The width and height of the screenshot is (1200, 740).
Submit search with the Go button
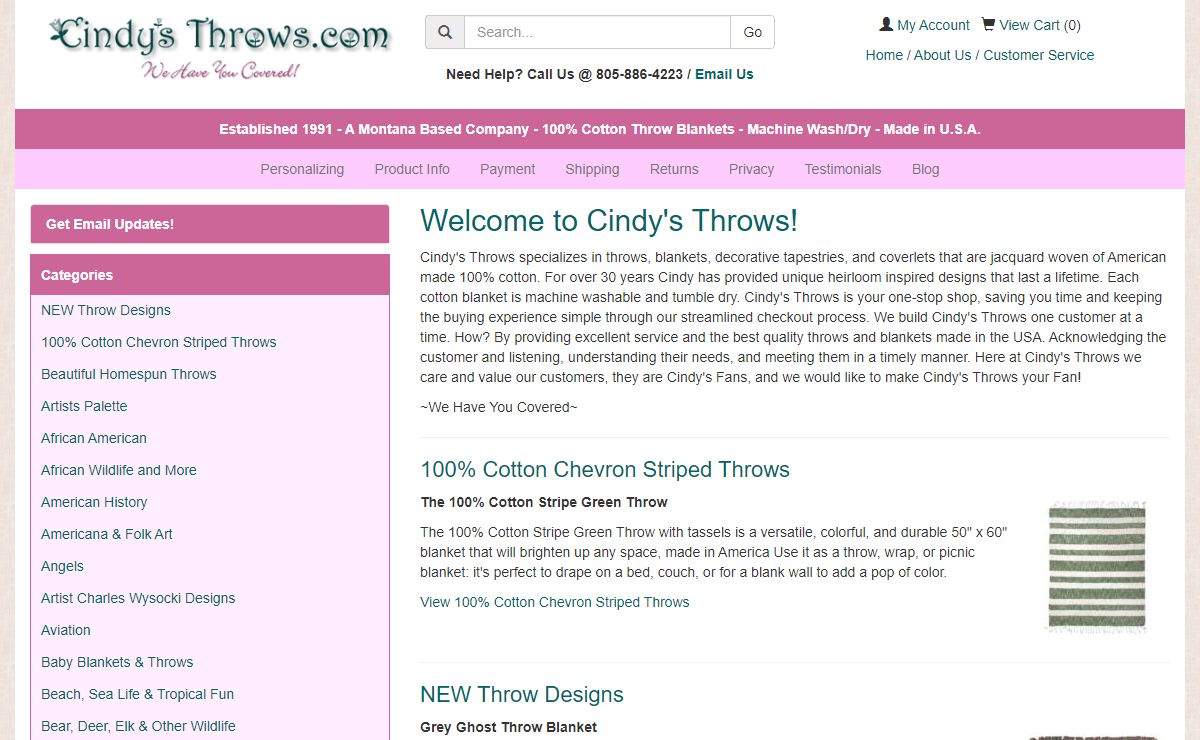(753, 32)
